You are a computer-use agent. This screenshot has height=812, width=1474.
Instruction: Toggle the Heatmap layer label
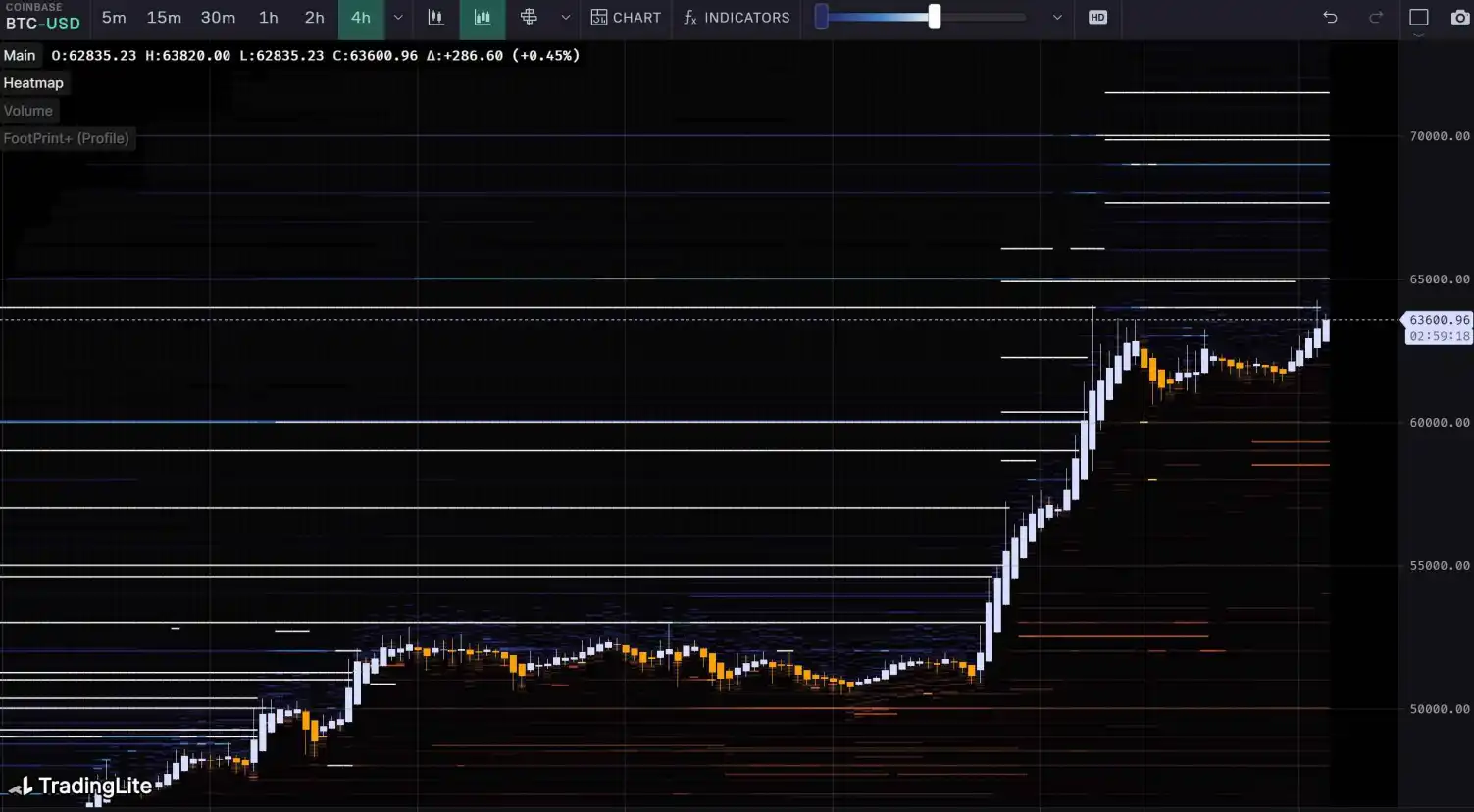tap(33, 83)
